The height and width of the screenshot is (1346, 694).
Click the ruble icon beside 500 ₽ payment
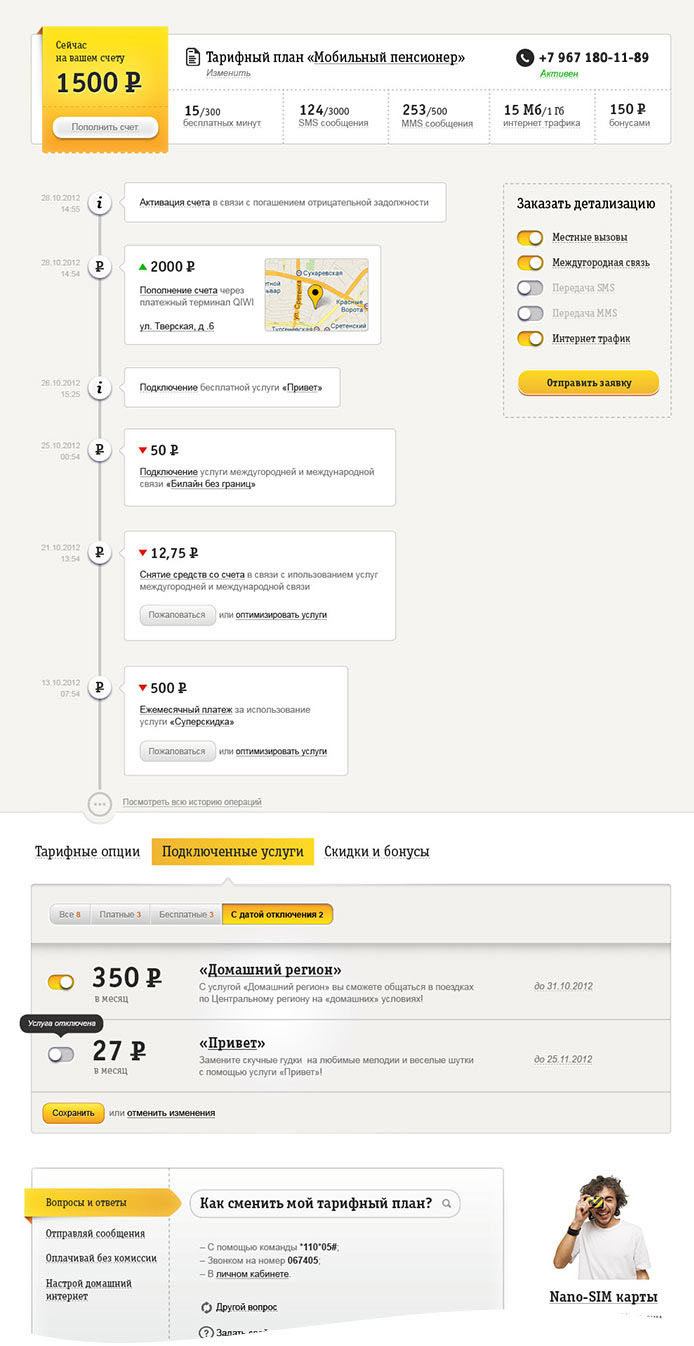pos(99,688)
